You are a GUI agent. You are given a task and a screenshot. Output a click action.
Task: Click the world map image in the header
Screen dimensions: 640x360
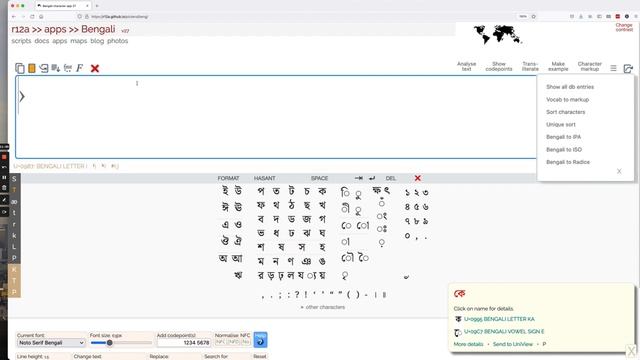[x=497, y=34]
